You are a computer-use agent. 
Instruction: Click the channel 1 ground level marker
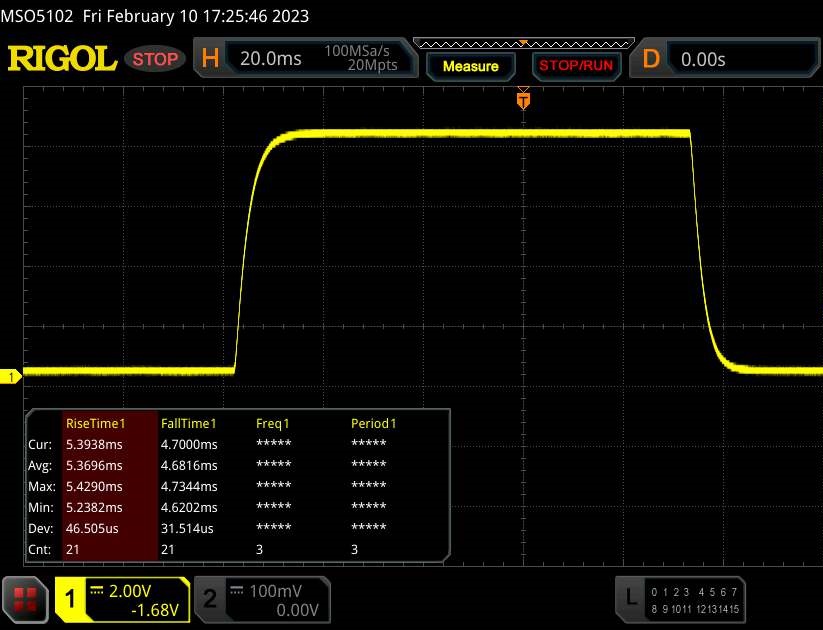(x=12, y=377)
